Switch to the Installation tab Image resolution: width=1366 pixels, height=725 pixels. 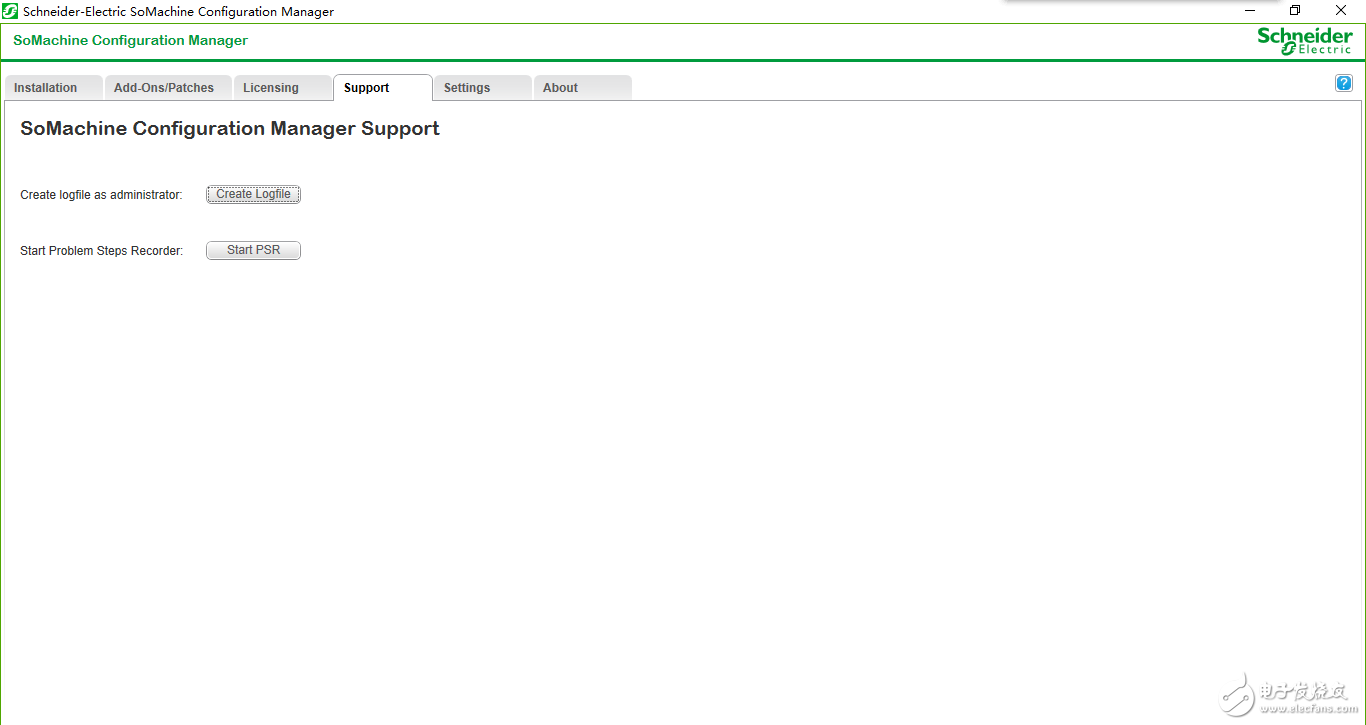(54, 88)
